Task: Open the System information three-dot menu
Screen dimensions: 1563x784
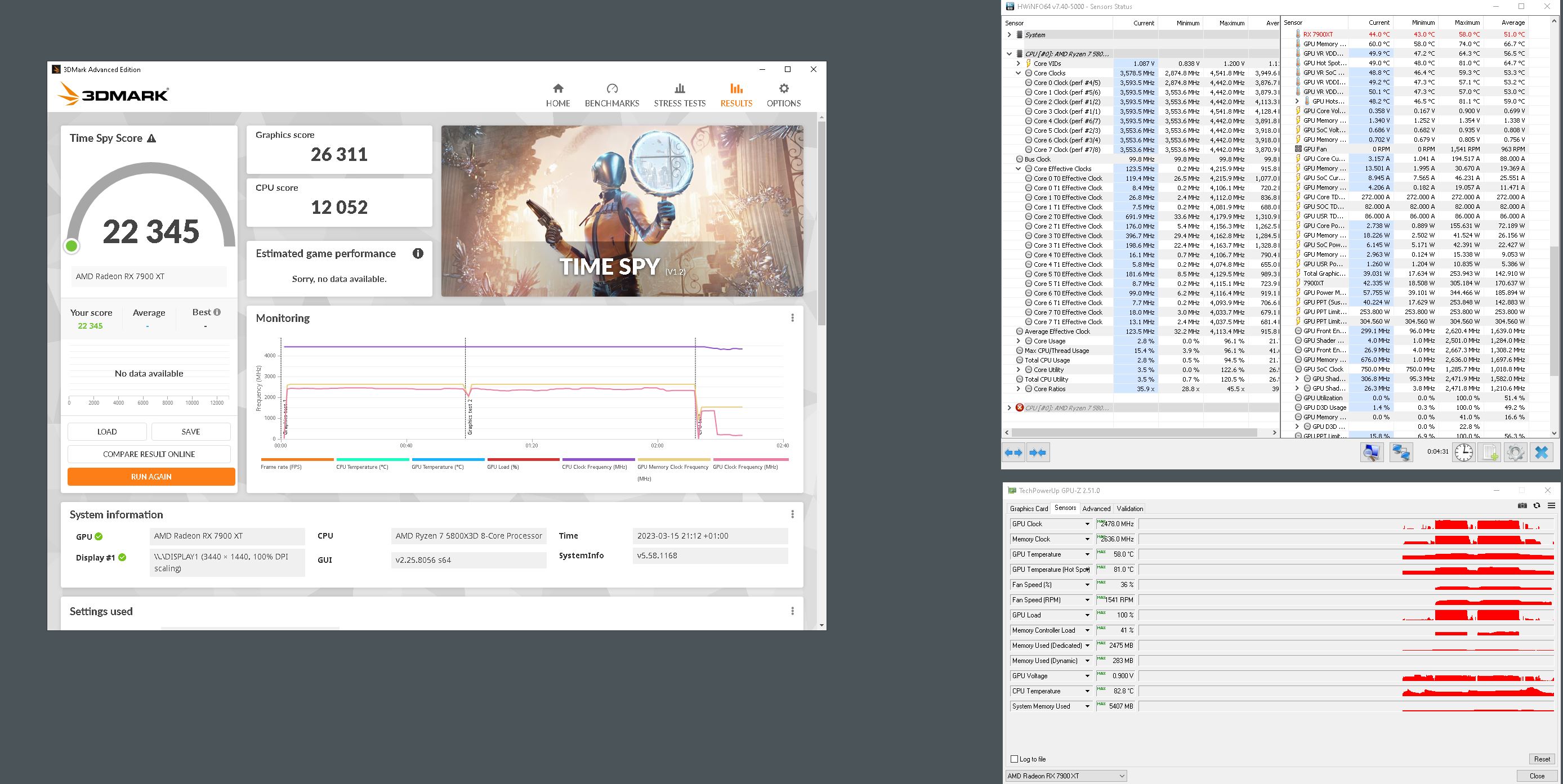Action: 792,514
